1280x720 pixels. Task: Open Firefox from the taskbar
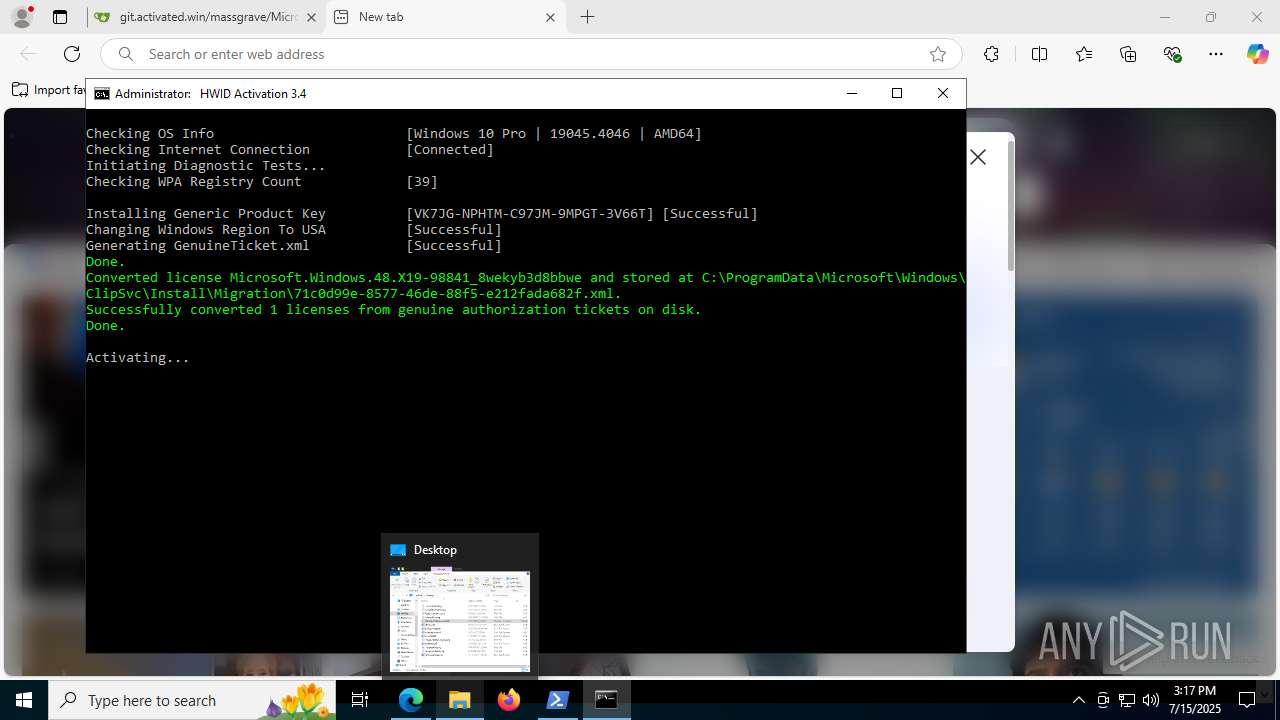[509, 700]
